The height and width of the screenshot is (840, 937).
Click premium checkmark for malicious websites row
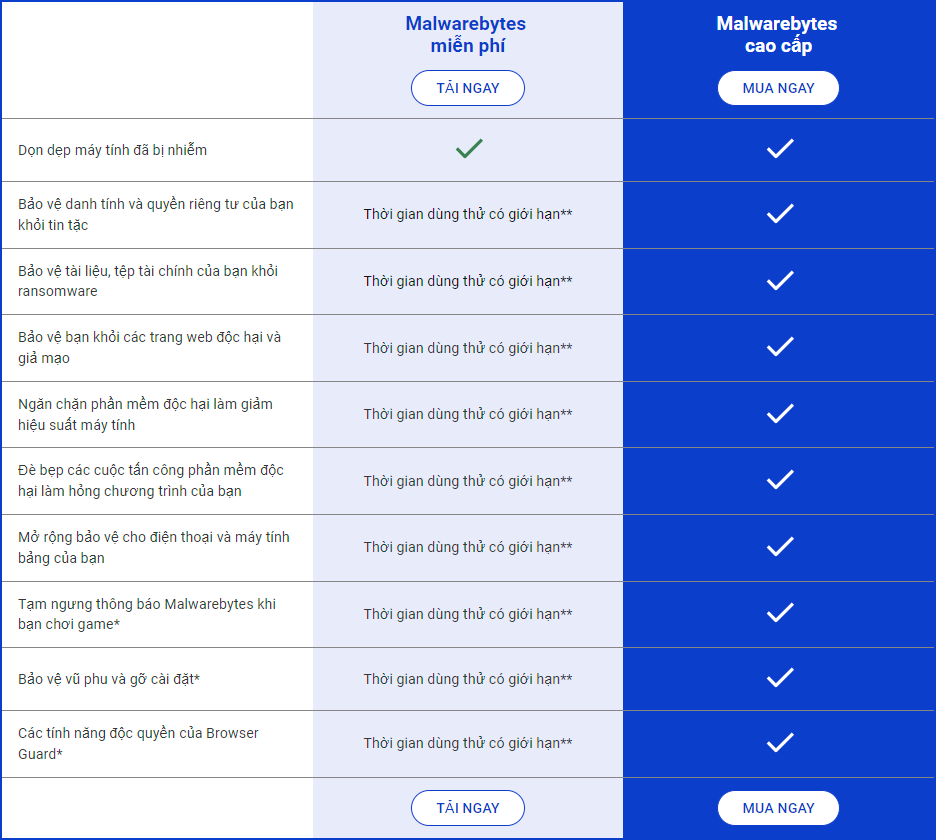tap(780, 347)
